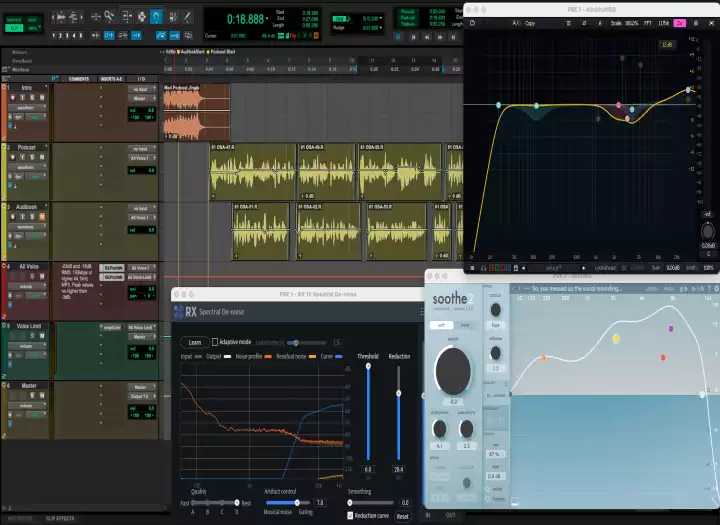720x525 pixels.
Task: Solo the Intro track
Action: click(x=32, y=97)
